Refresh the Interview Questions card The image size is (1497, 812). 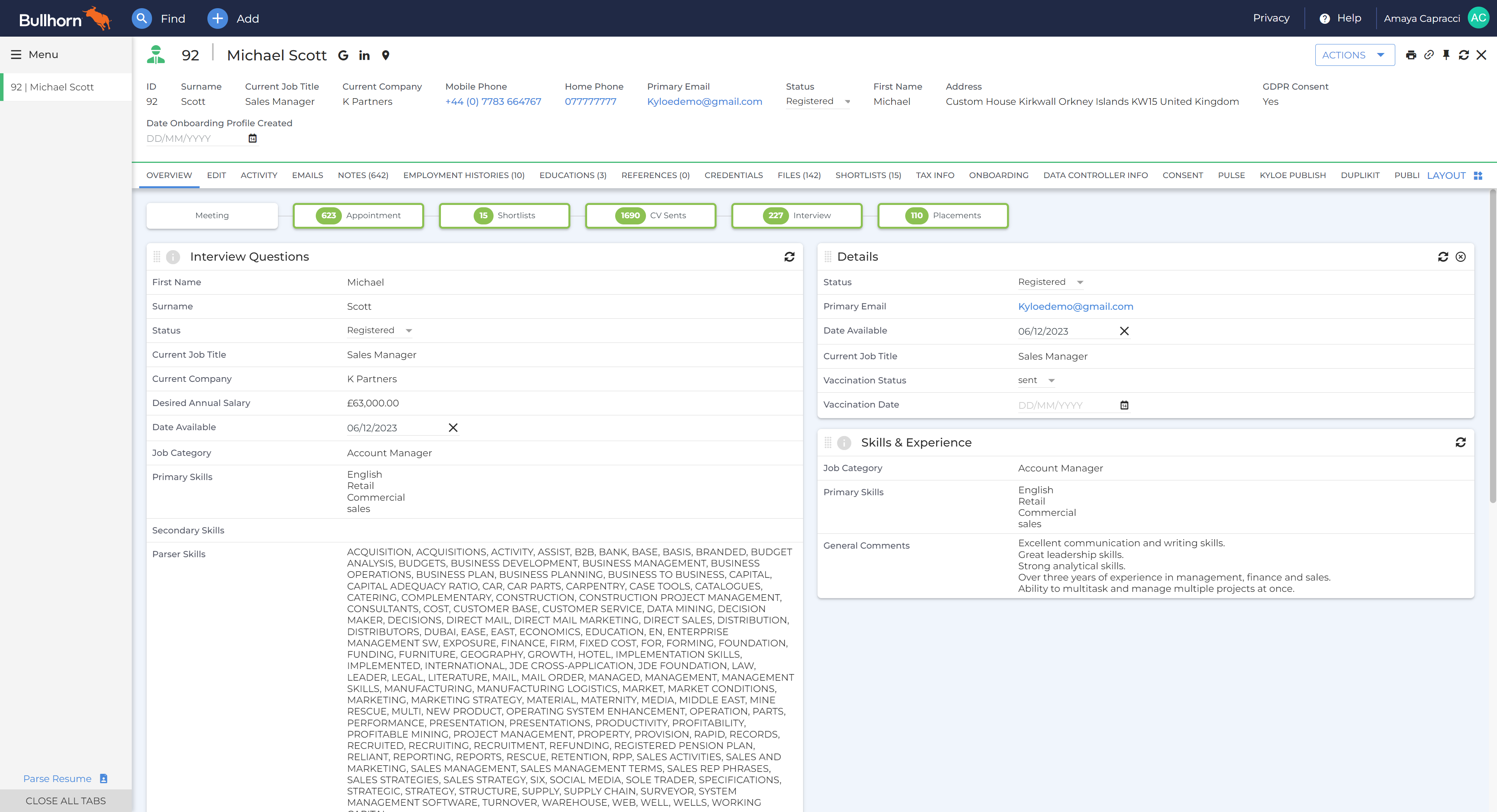tap(789, 257)
